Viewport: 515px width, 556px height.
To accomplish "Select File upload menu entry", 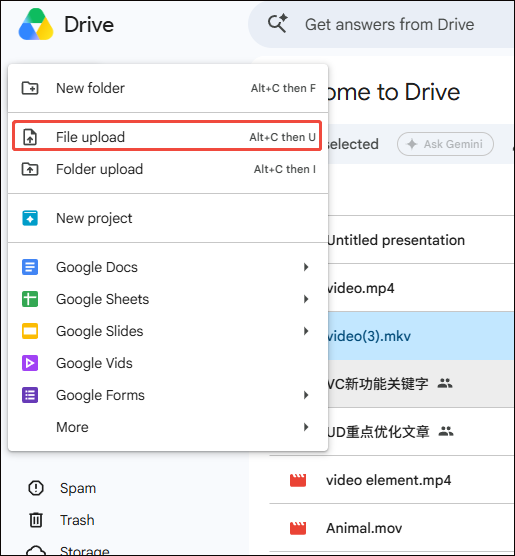I will [x=167, y=137].
